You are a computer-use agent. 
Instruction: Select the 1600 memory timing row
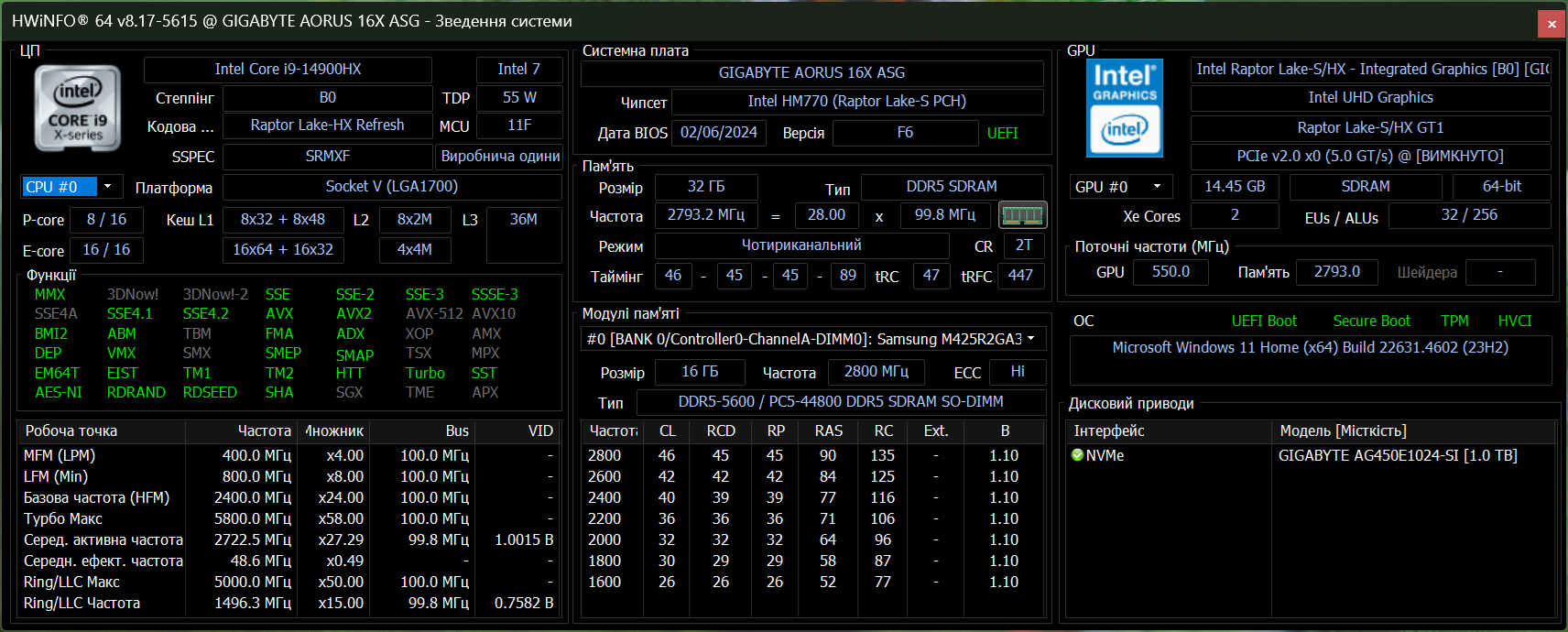812,582
